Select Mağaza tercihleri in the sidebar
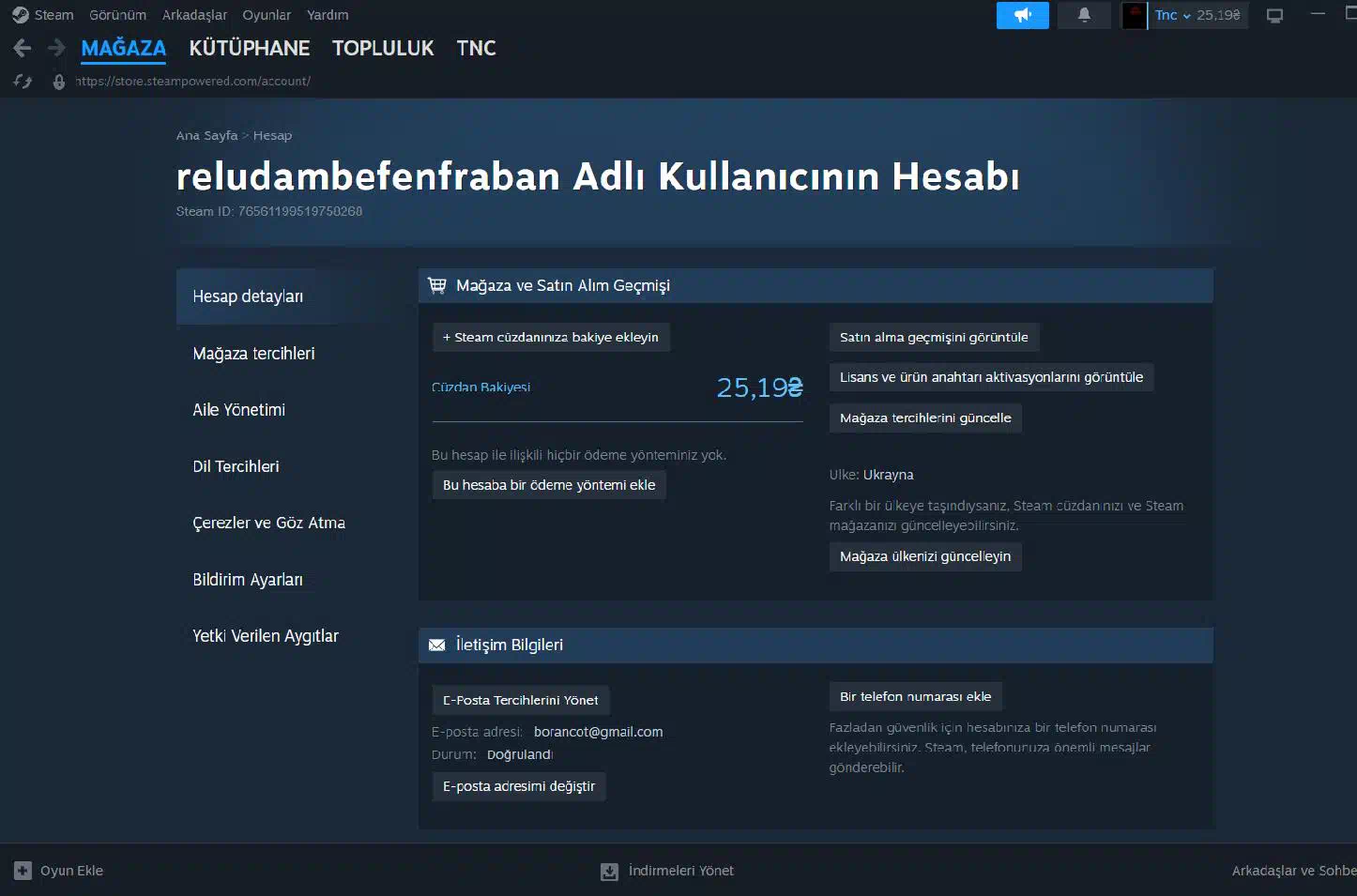1357x896 pixels. (x=253, y=354)
